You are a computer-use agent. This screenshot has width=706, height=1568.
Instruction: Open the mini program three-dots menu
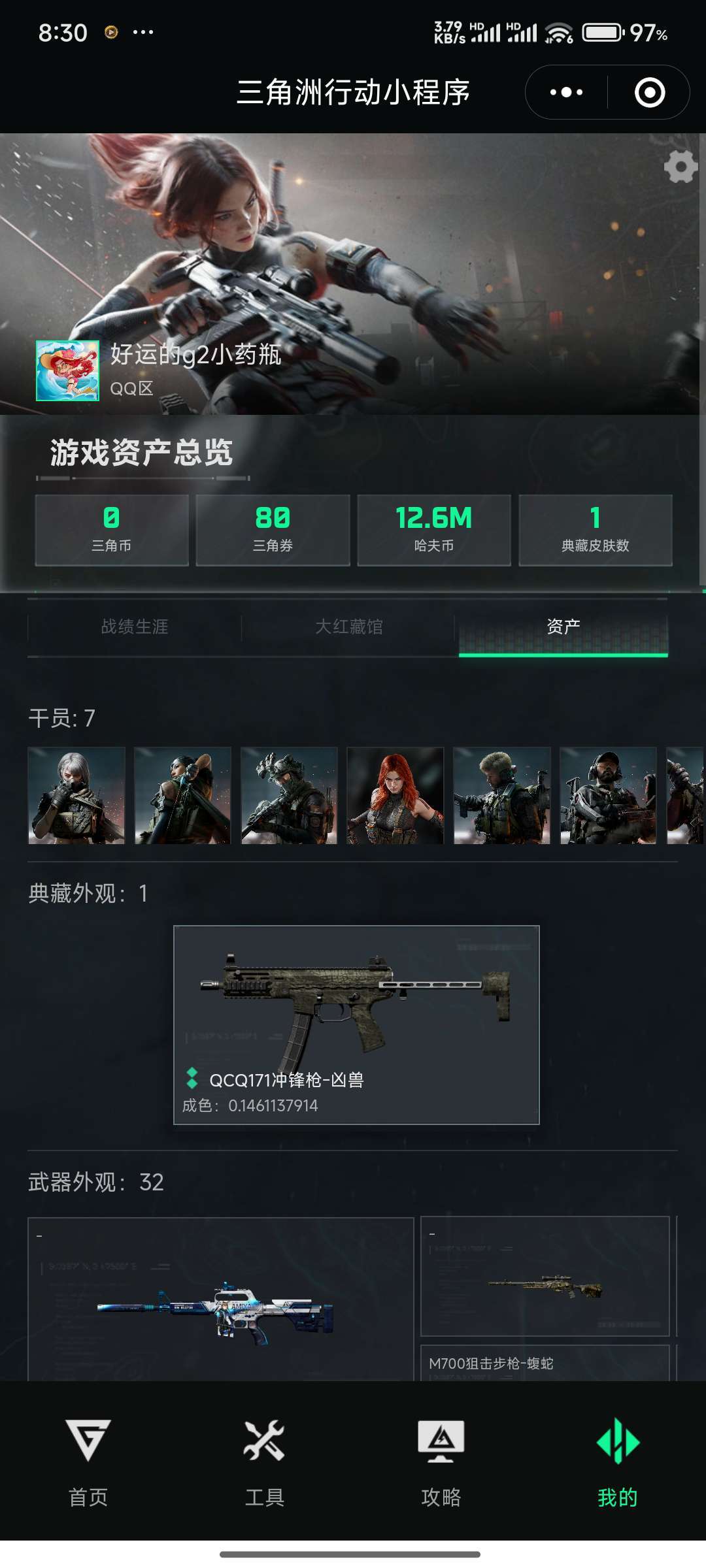point(566,92)
